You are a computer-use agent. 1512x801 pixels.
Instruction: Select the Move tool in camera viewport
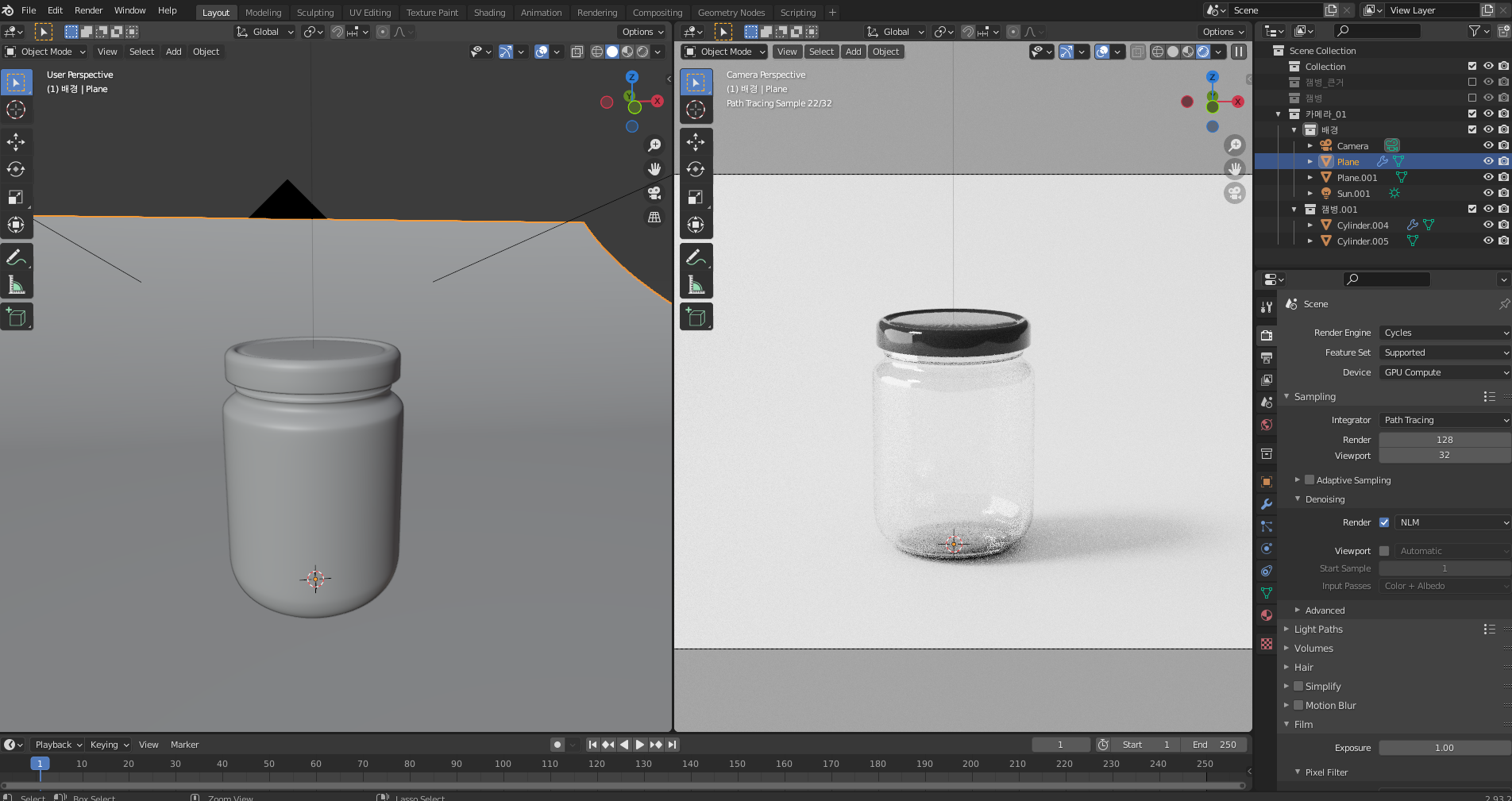[x=696, y=142]
